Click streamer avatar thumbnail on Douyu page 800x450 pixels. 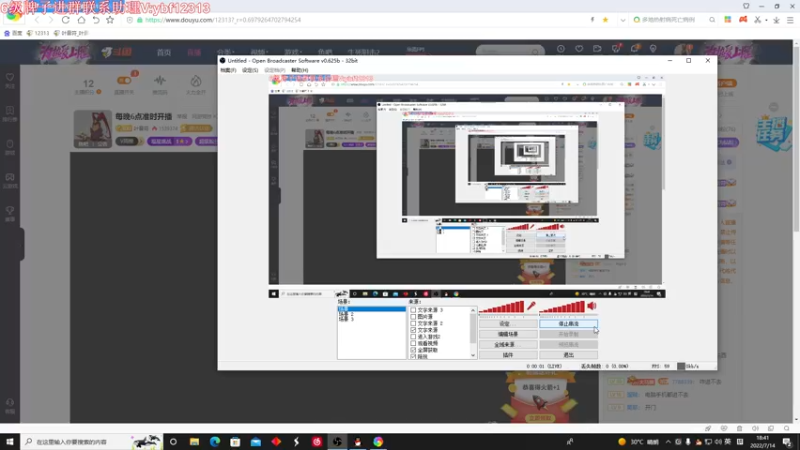pos(92,129)
